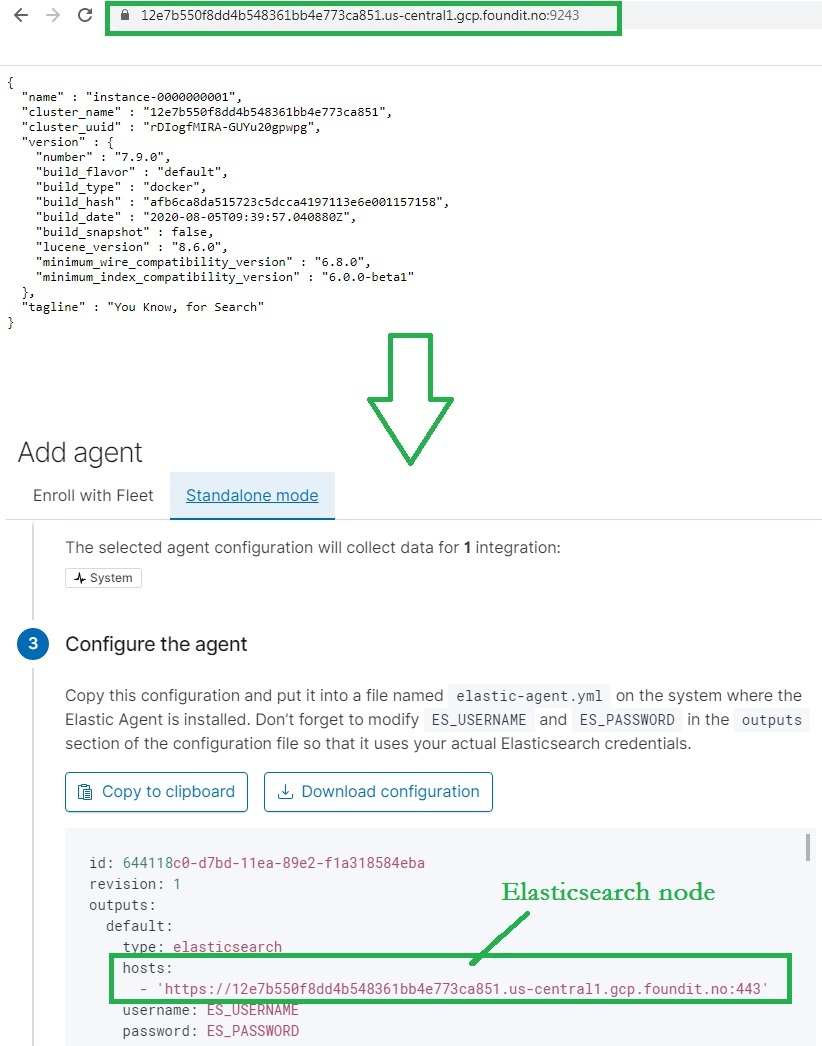Click the ES_PASSWORD placeholder in the config
The width and height of the screenshot is (822, 1046).
click(x=254, y=1031)
